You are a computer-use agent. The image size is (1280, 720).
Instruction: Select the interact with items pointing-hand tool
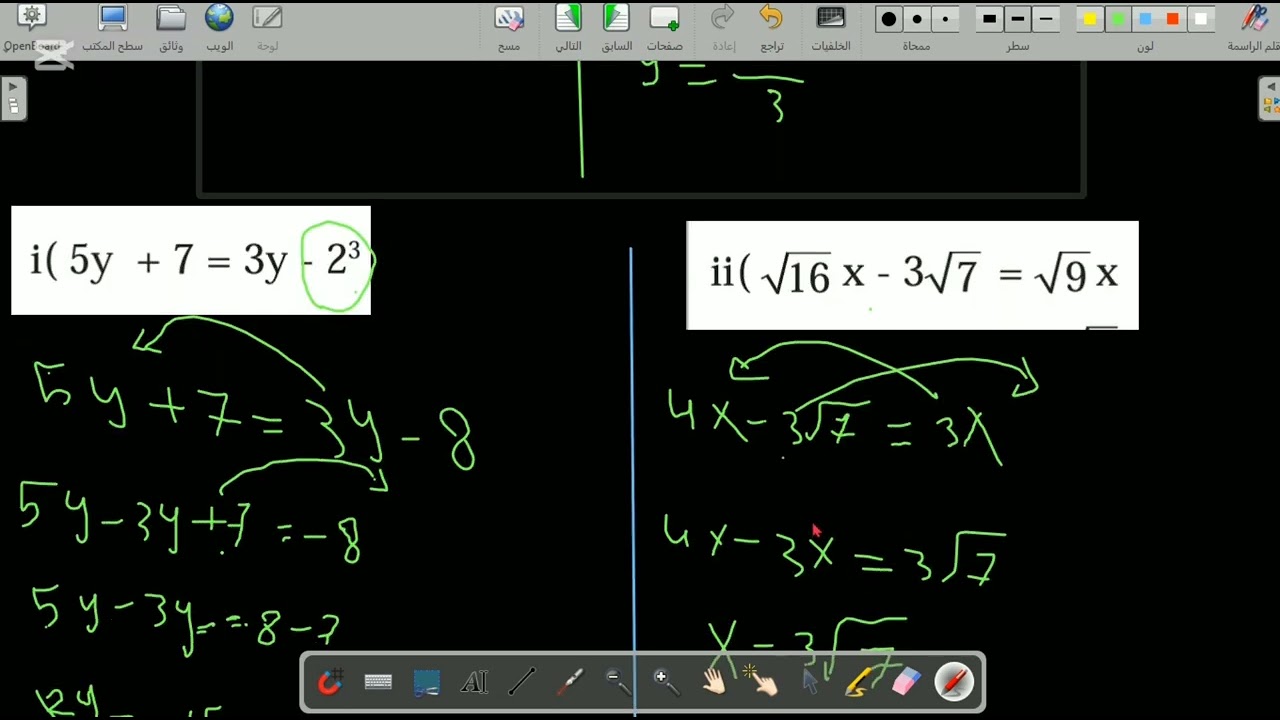coord(762,682)
